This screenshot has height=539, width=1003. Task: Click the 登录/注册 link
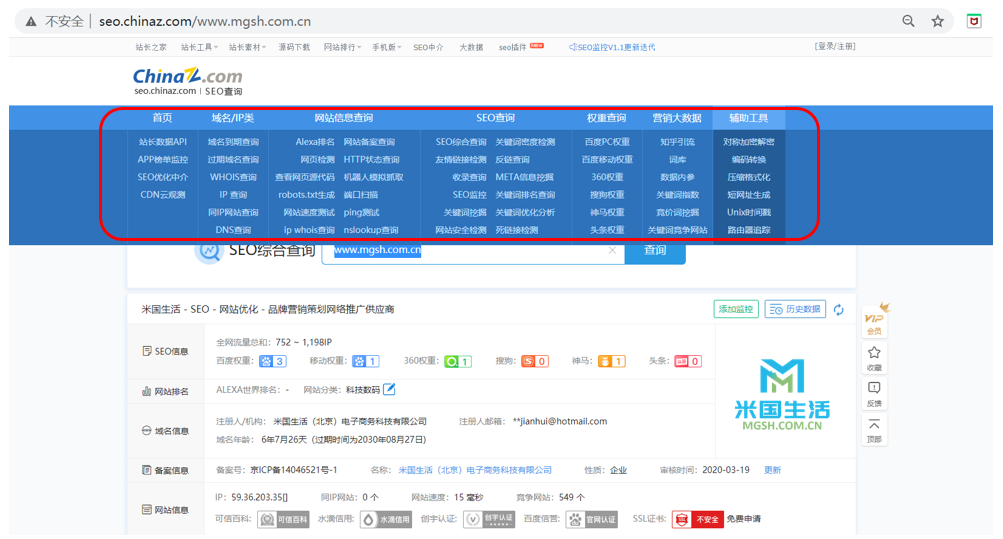[x=835, y=46]
